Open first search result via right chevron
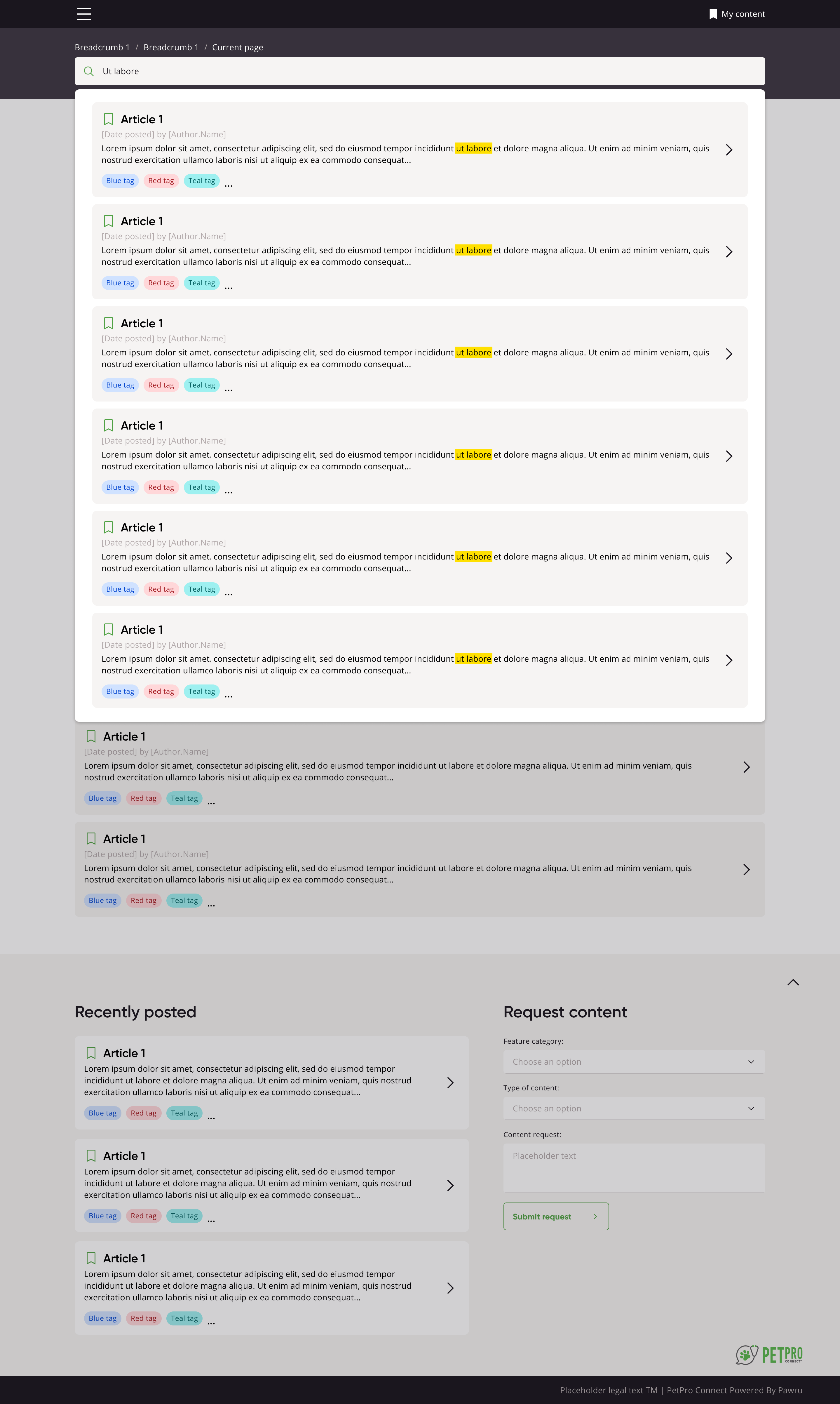Viewport: 840px width, 1404px height. tap(729, 150)
